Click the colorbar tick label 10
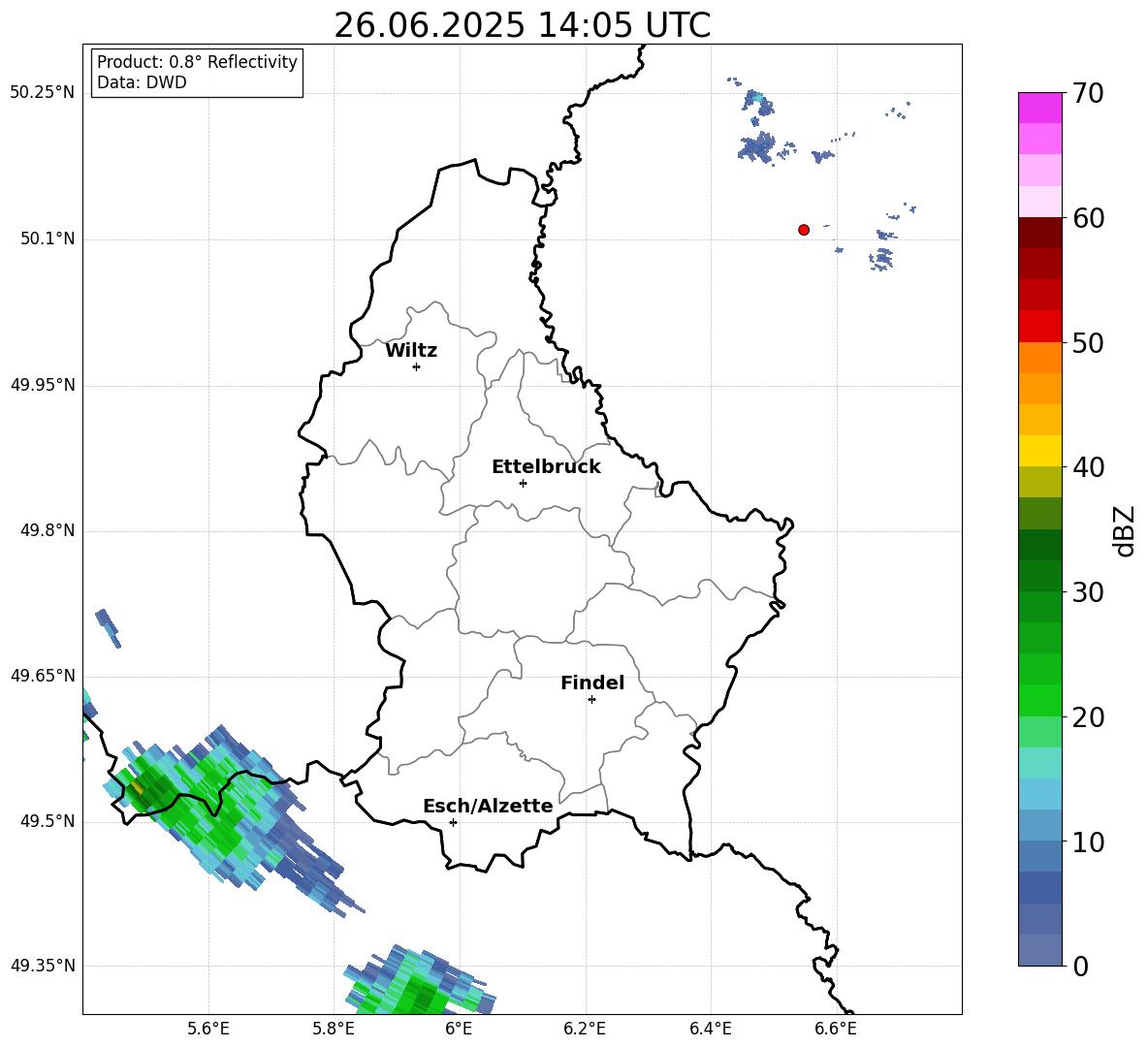 tap(1088, 842)
